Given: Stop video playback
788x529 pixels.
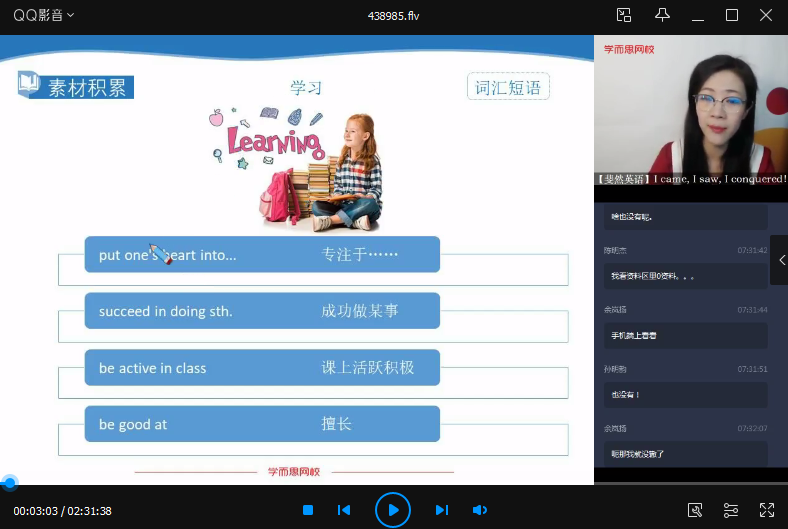Looking at the screenshot, I should point(308,510).
